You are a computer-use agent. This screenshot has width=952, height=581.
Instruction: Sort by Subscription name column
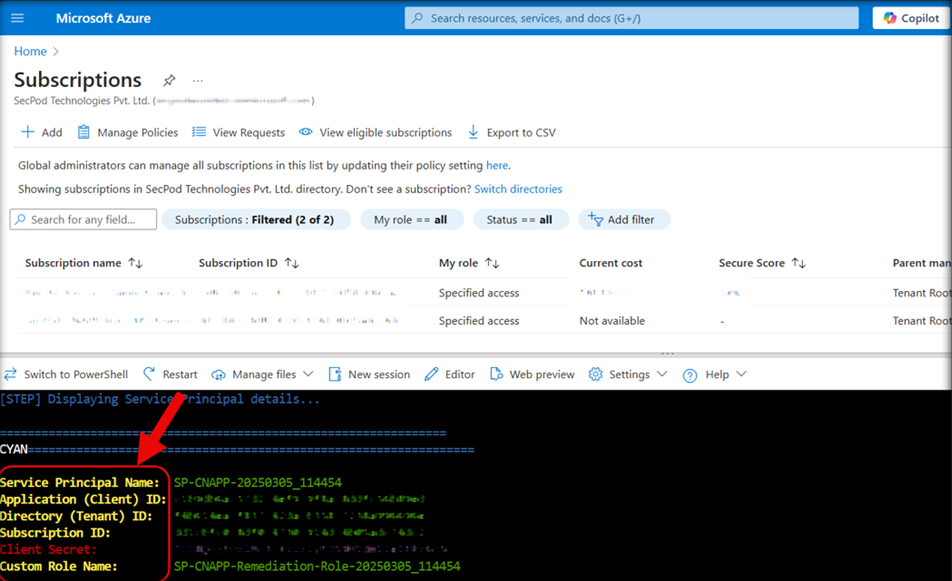pyautogui.click(x=84, y=263)
